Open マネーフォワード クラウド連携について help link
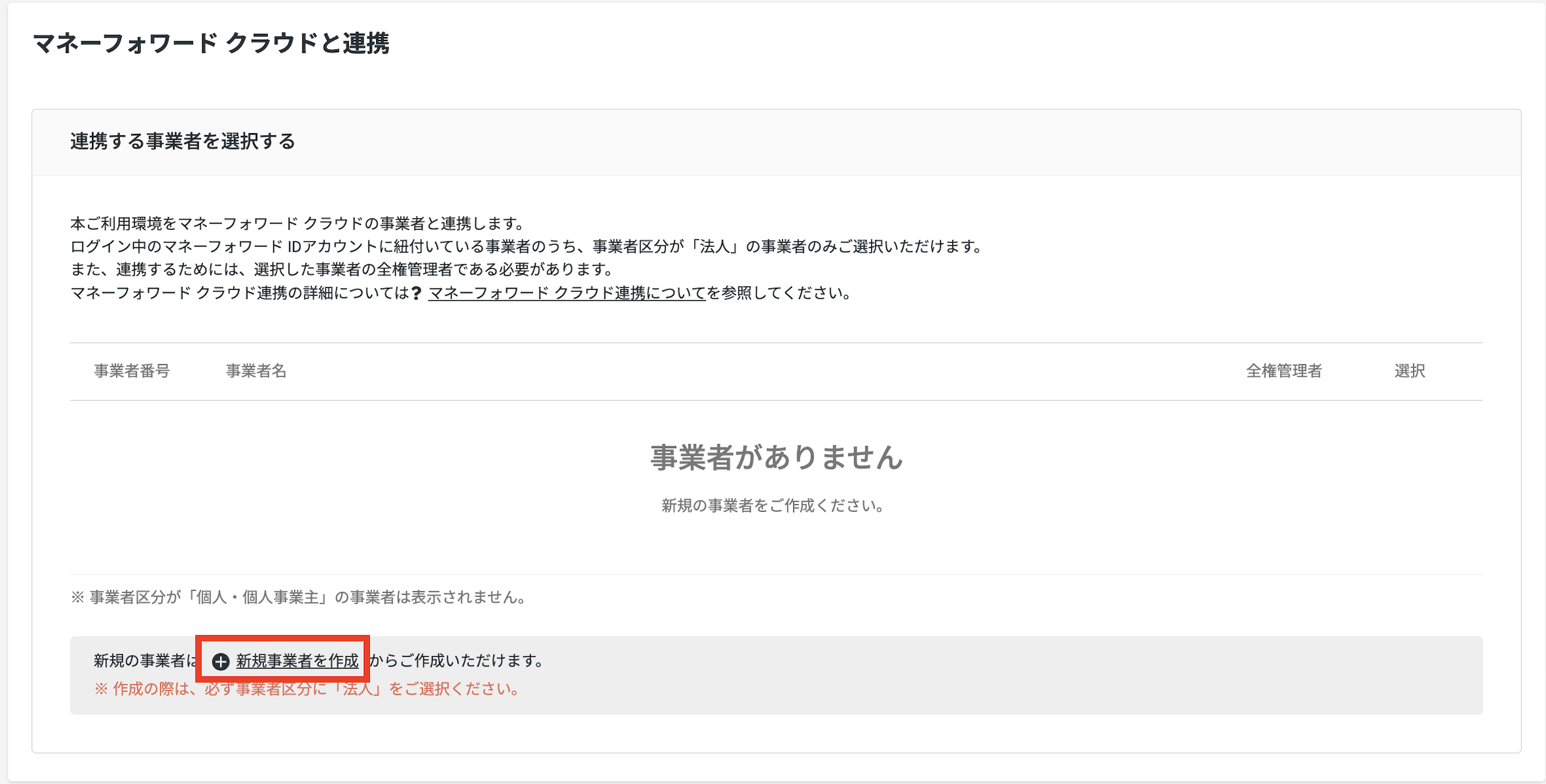 [x=567, y=293]
